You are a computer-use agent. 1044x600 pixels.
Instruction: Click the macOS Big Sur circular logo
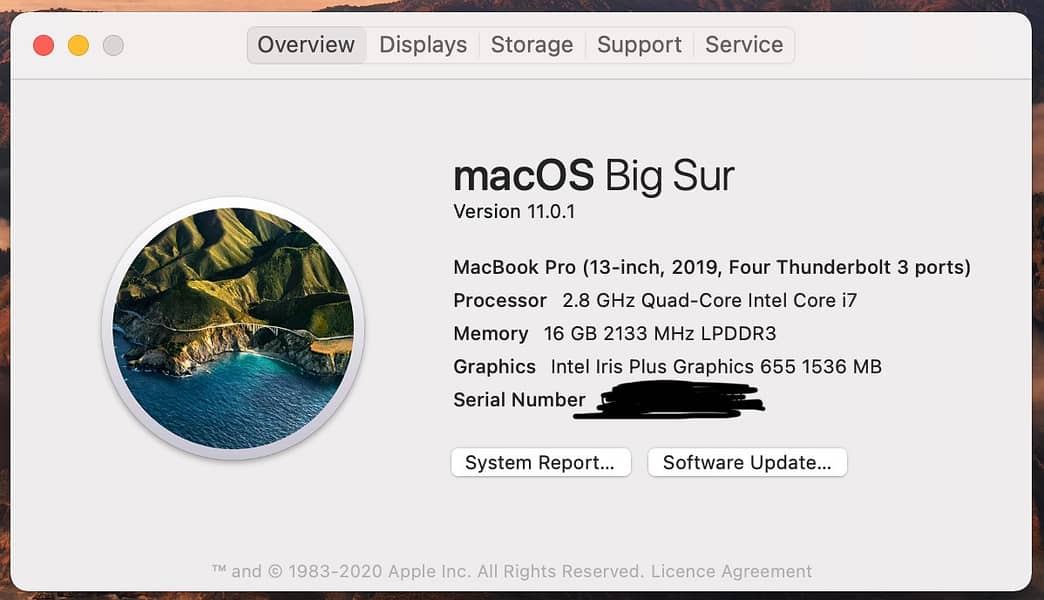click(x=233, y=329)
